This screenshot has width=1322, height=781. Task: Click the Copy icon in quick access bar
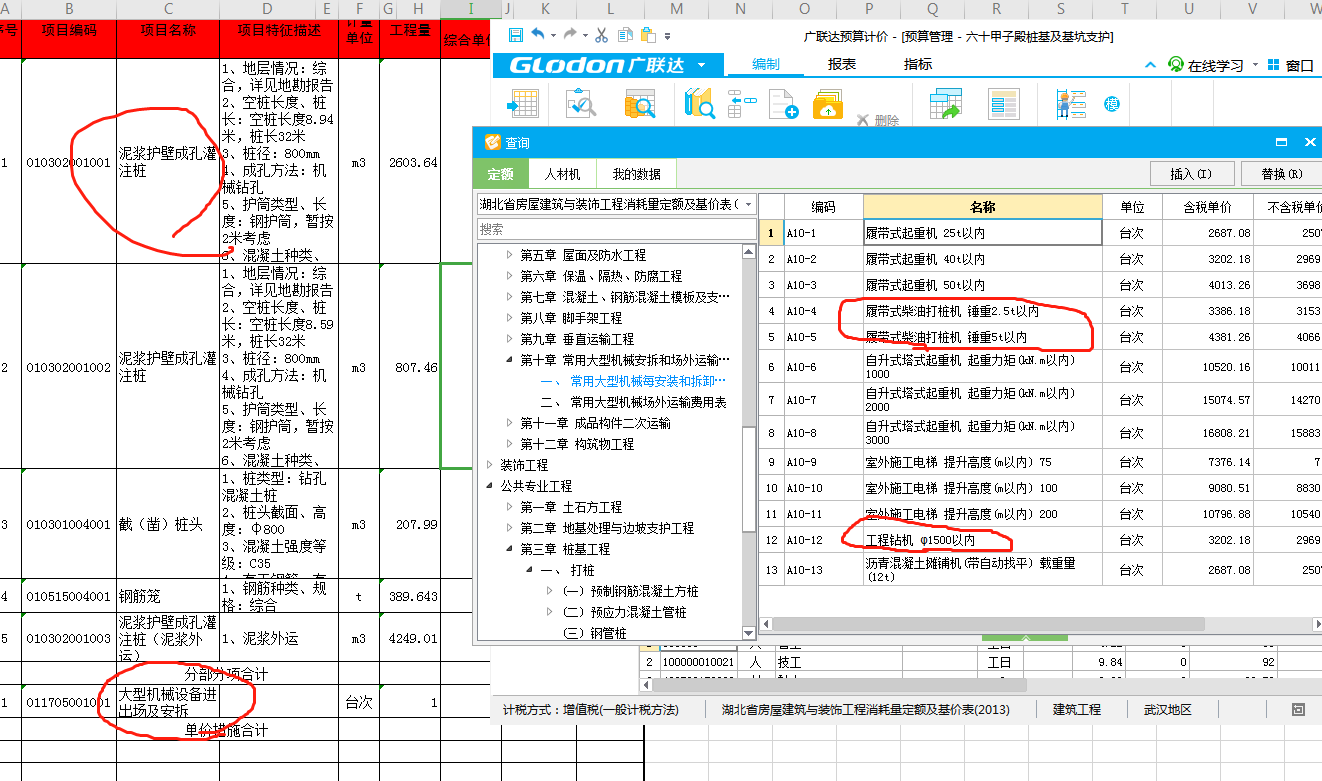[624, 35]
